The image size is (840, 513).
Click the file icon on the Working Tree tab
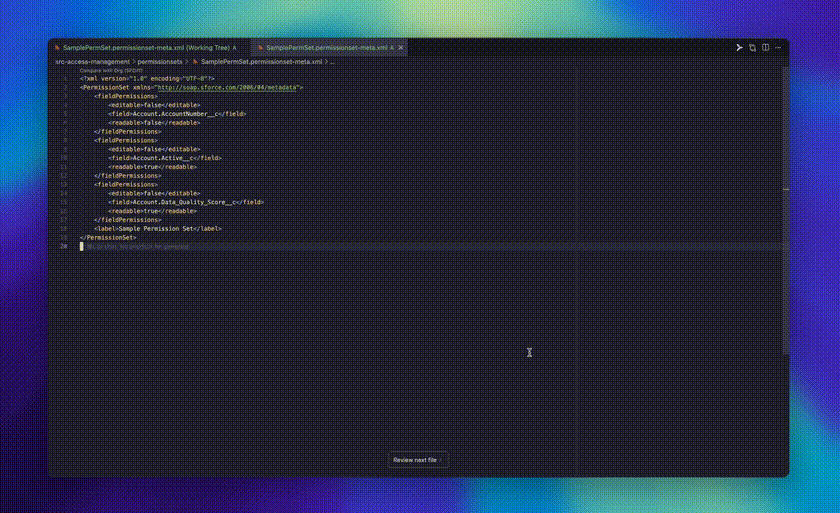(57, 48)
